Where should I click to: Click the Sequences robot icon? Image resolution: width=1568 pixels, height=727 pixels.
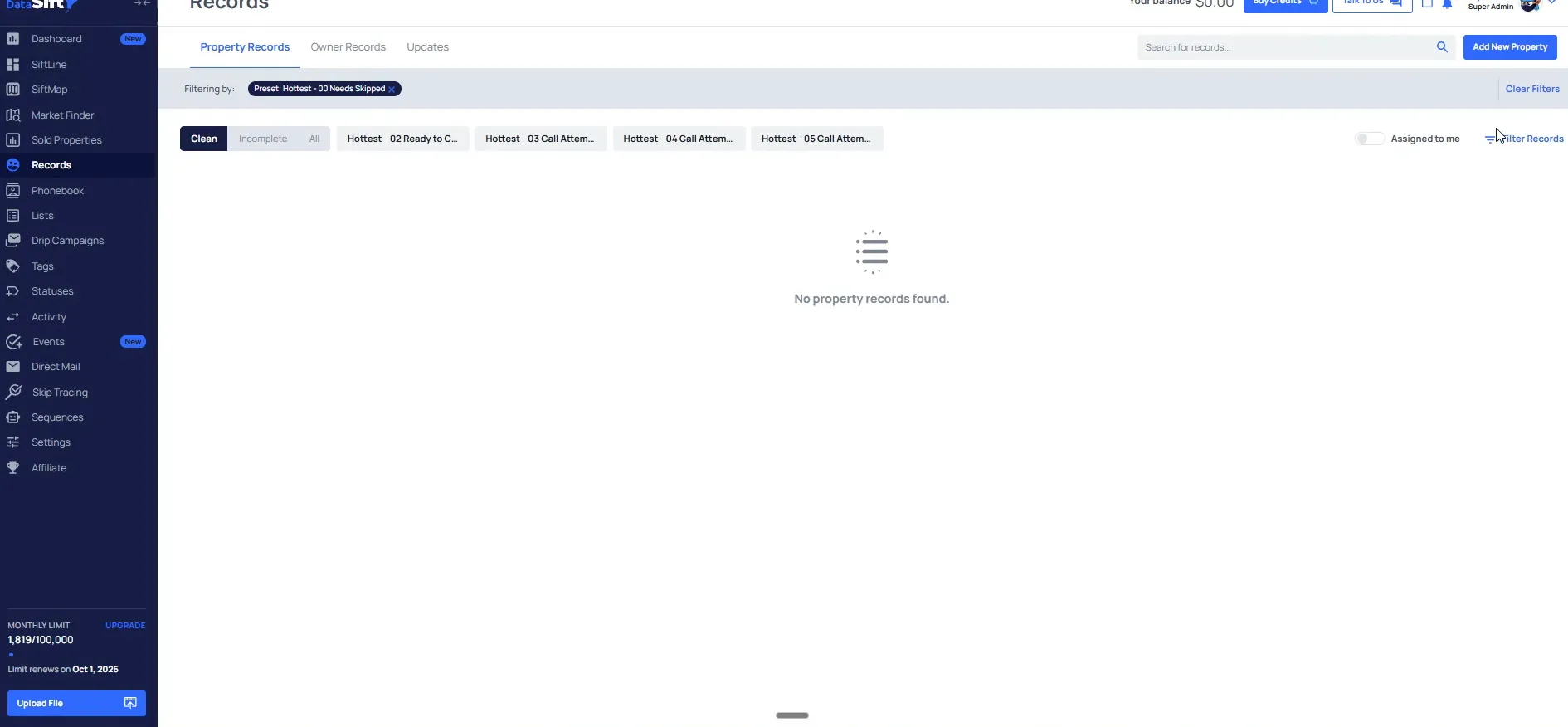point(13,417)
